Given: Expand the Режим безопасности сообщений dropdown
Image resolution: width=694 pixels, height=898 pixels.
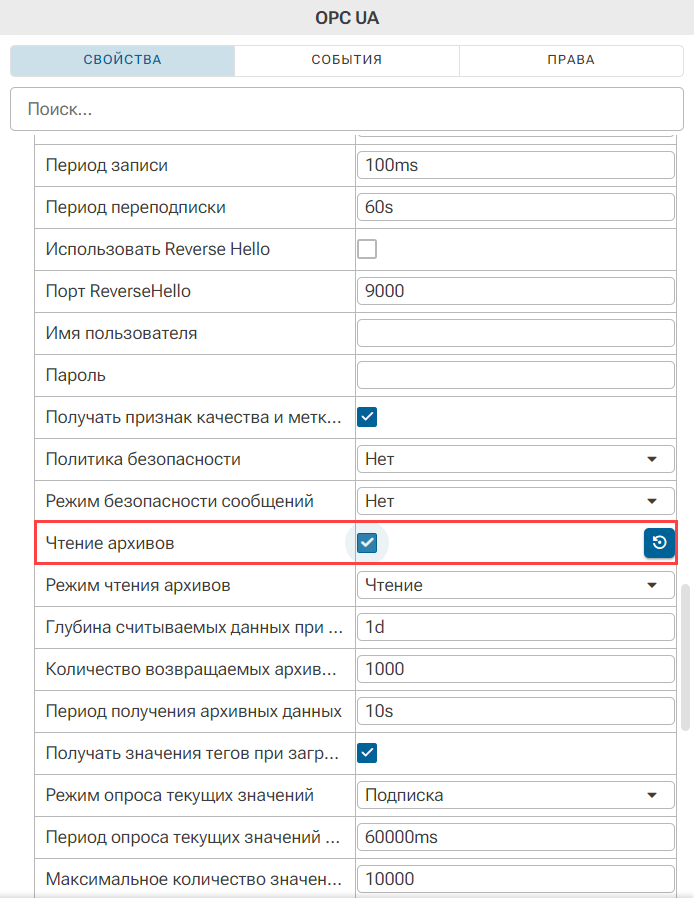Looking at the screenshot, I should click(515, 501).
